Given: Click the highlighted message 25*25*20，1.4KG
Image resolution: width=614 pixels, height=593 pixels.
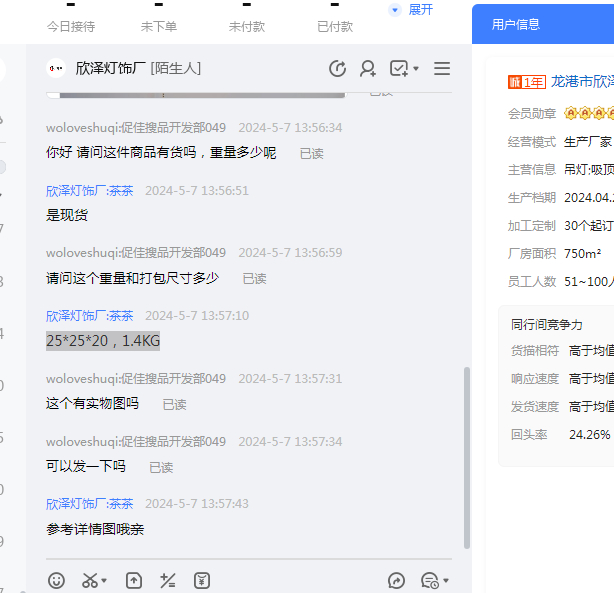Looking at the screenshot, I should tap(103, 340).
